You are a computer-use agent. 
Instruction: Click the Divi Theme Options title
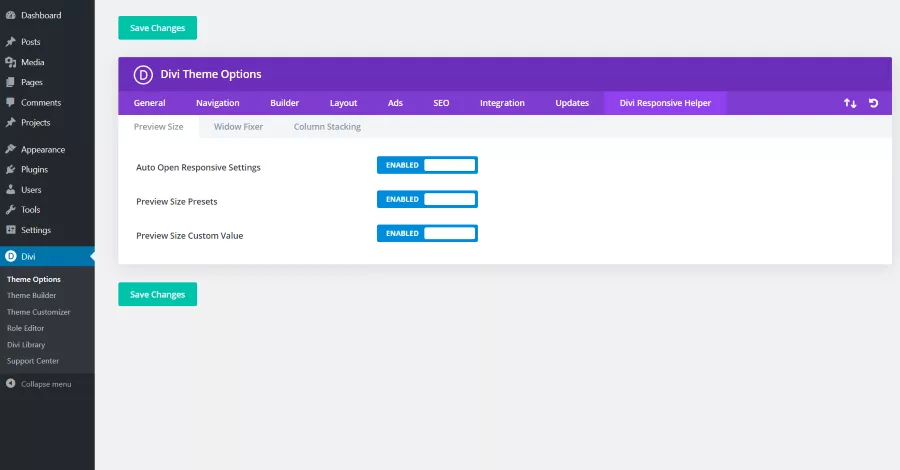pyautogui.click(x=211, y=74)
